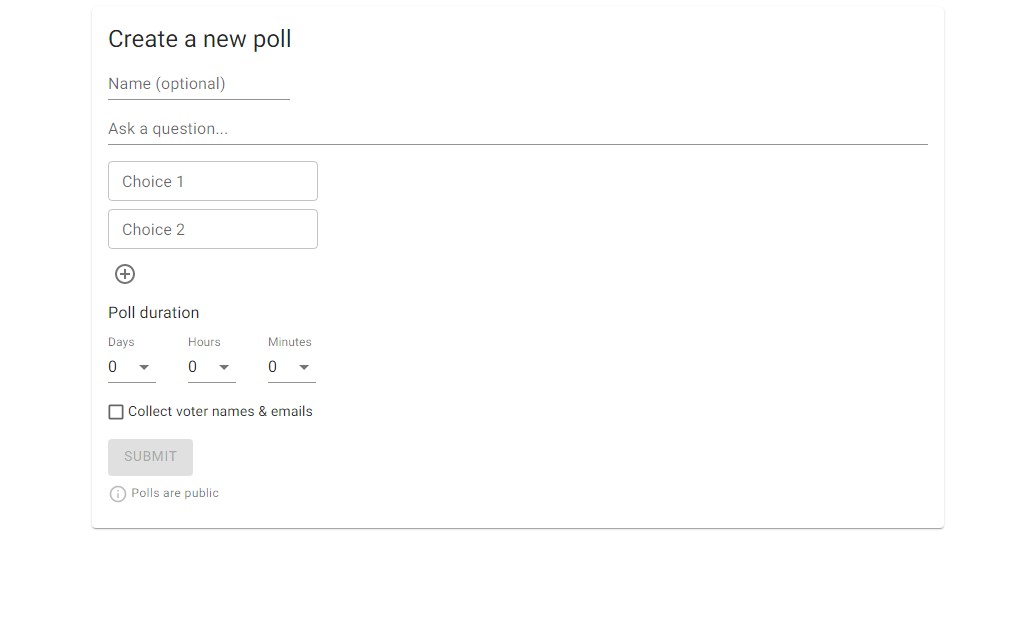Select the Choice 1 input box
The width and height of the screenshot is (1022, 629).
point(212,182)
